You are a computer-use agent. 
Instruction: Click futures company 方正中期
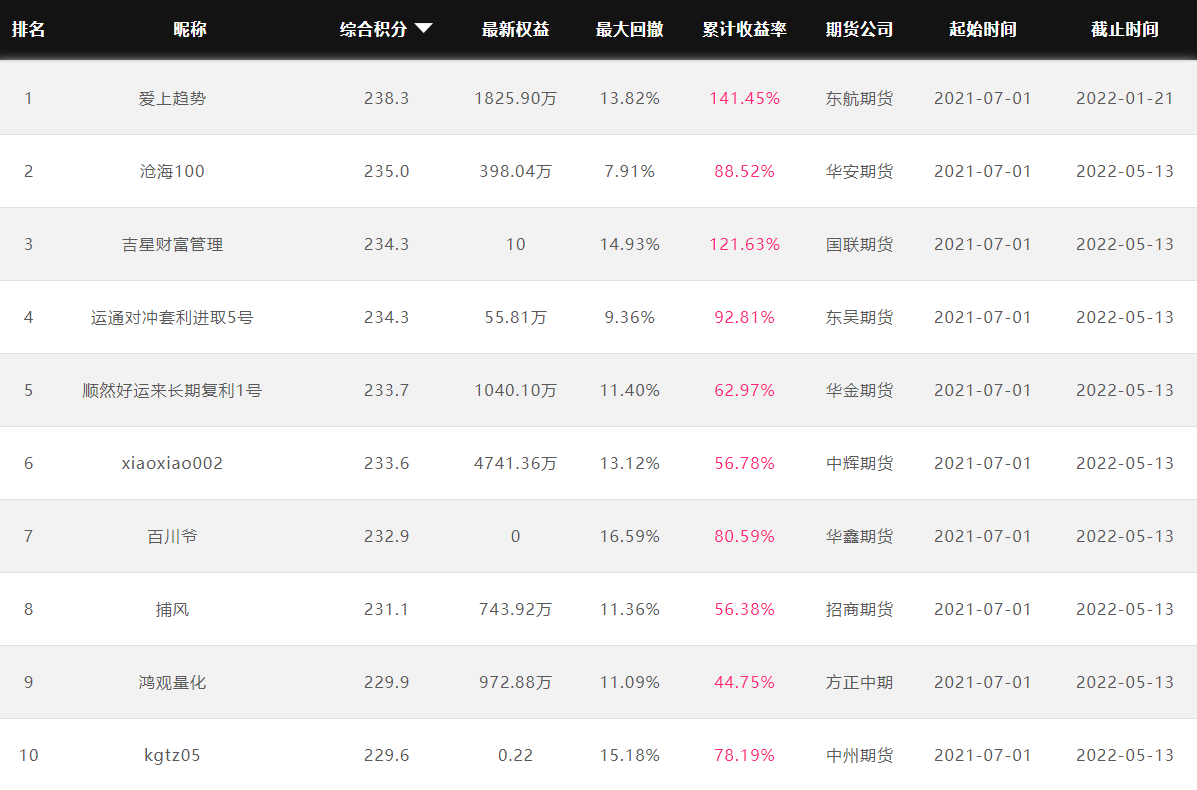point(860,682)
